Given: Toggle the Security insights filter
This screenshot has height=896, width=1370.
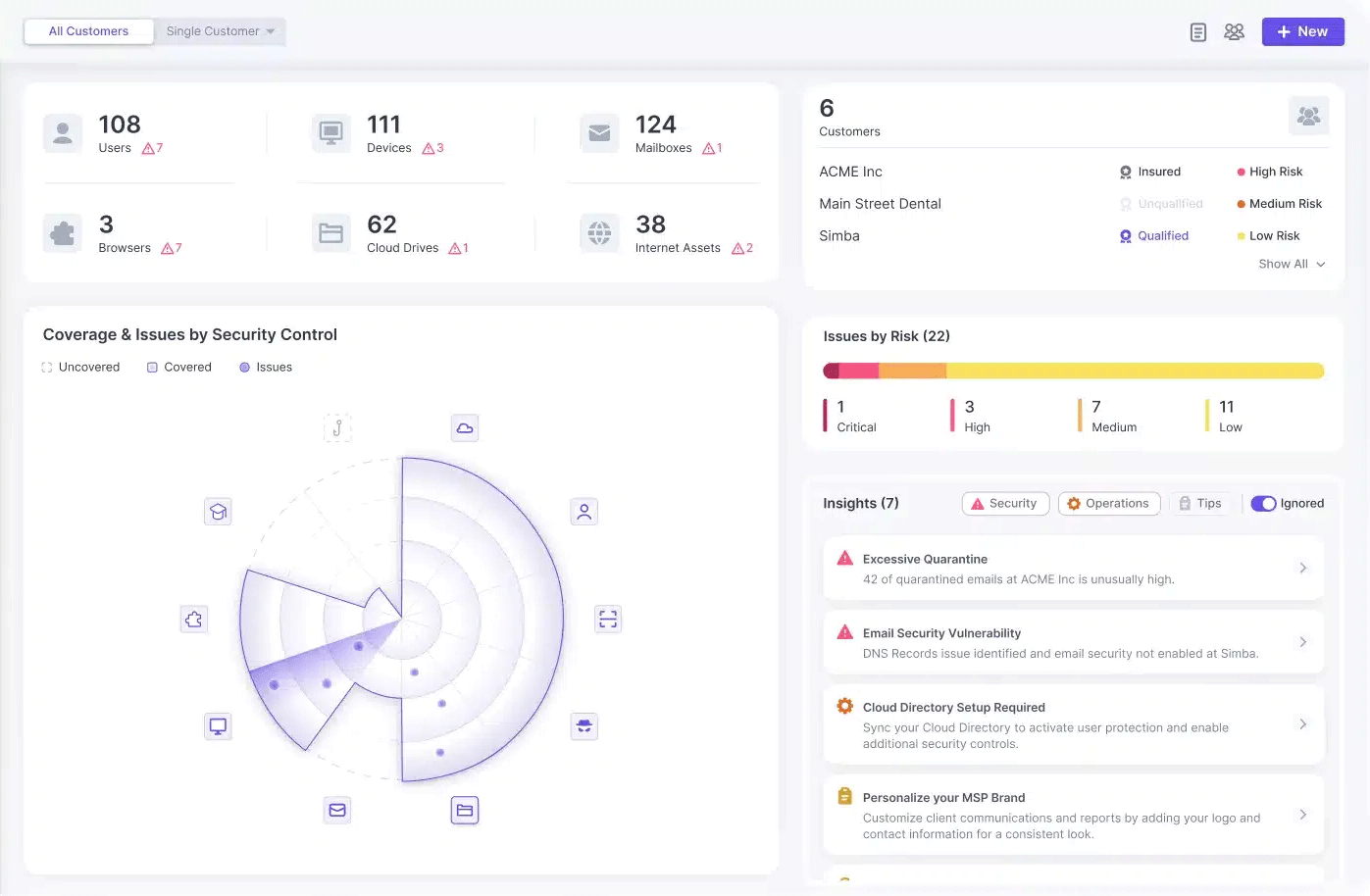Looking at the screenshot, I should tap(1005, 504).
